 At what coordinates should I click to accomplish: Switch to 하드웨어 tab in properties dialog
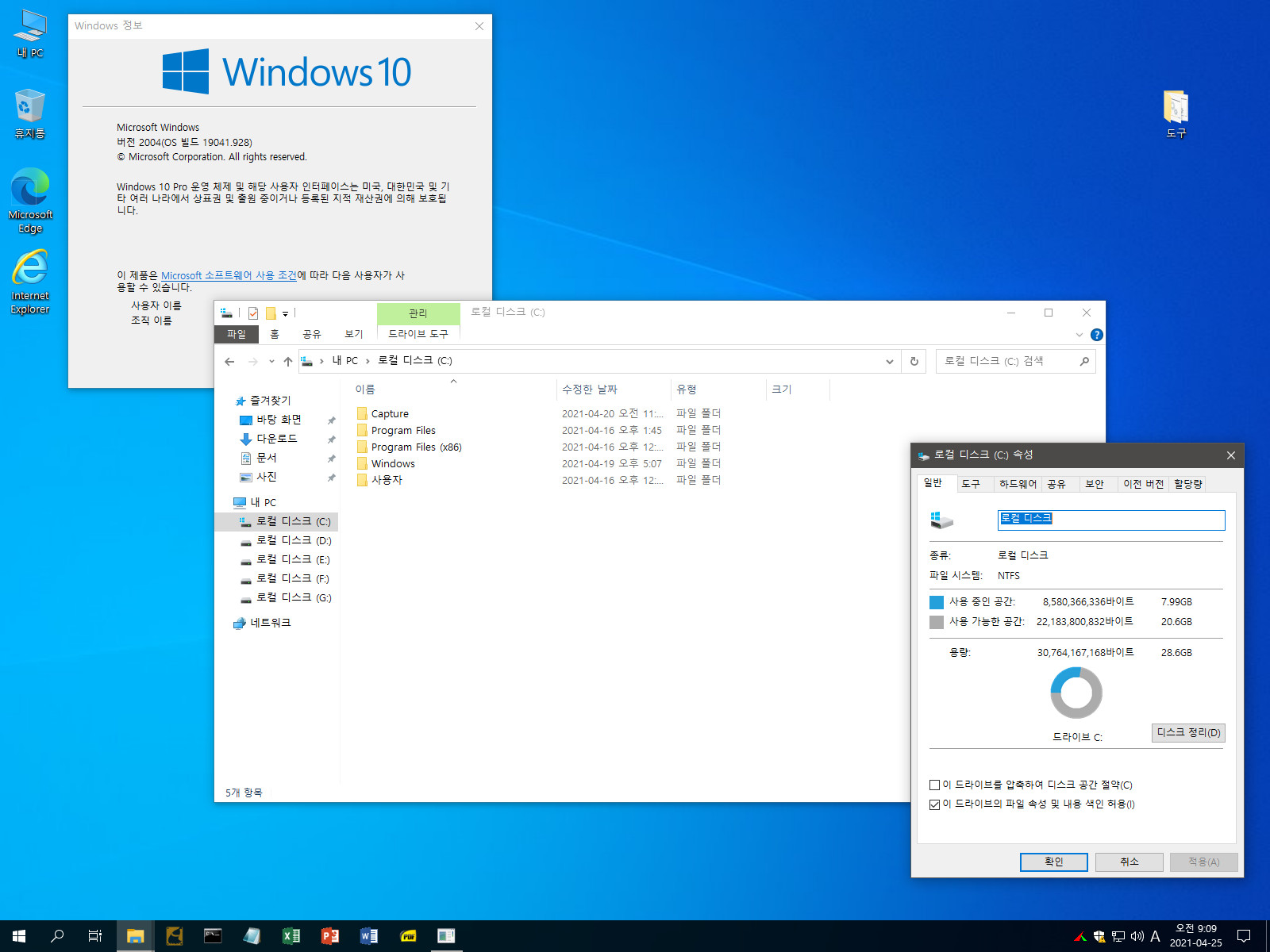1018,484
